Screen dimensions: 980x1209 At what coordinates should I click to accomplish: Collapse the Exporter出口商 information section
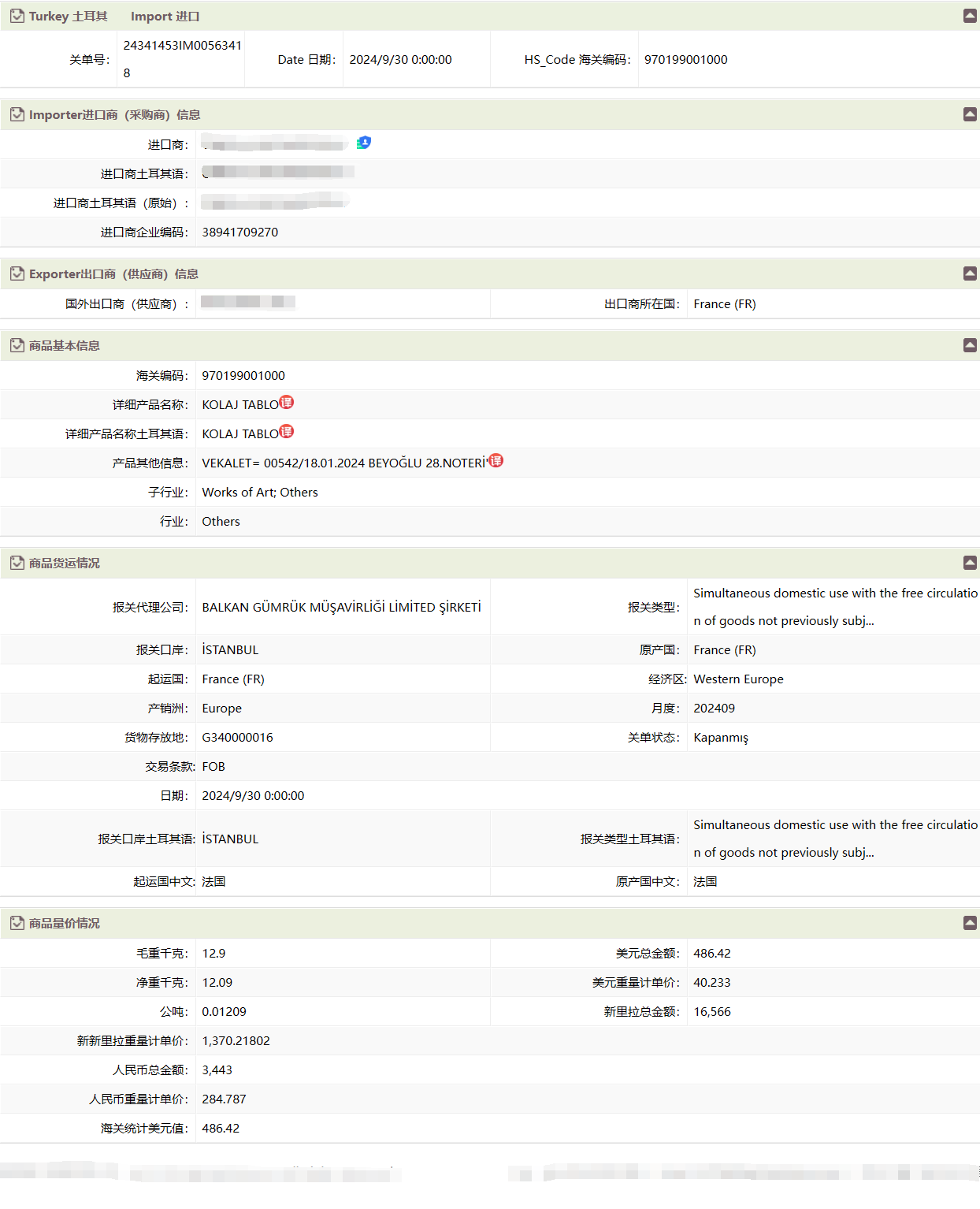(x=970, y=273)
